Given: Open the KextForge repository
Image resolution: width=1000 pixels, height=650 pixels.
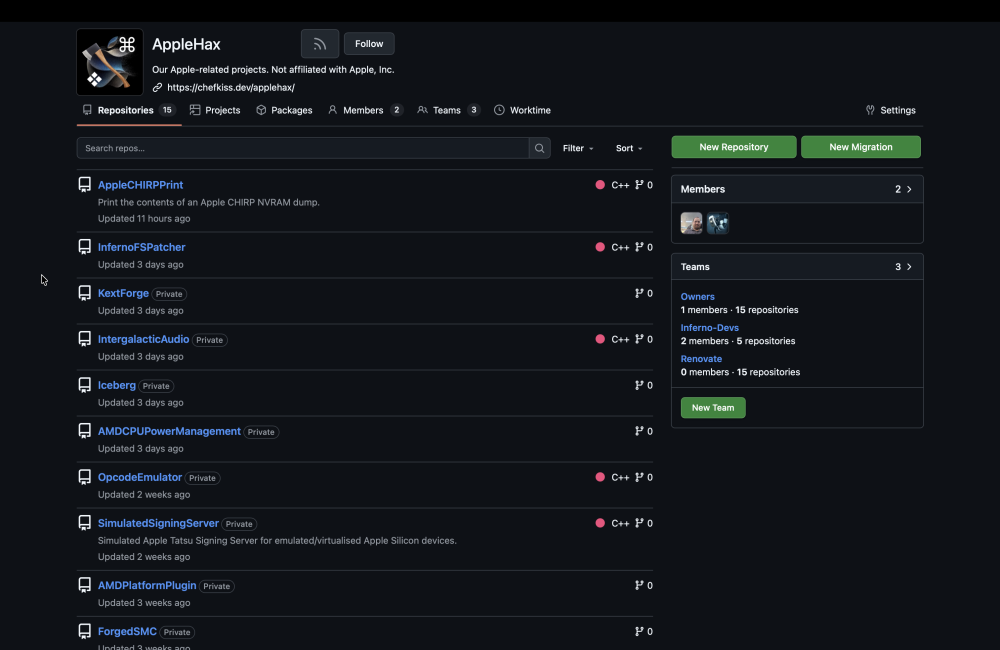Looking at the screenshot, I should 123,293.
